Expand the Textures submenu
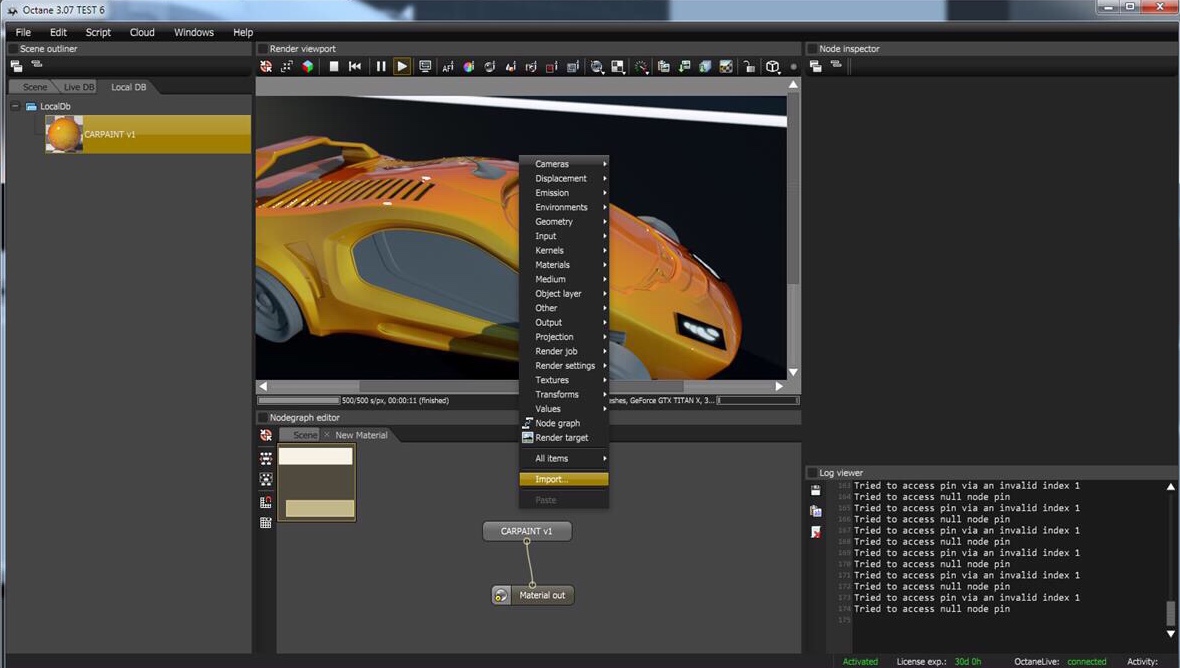 coord(552,380)
